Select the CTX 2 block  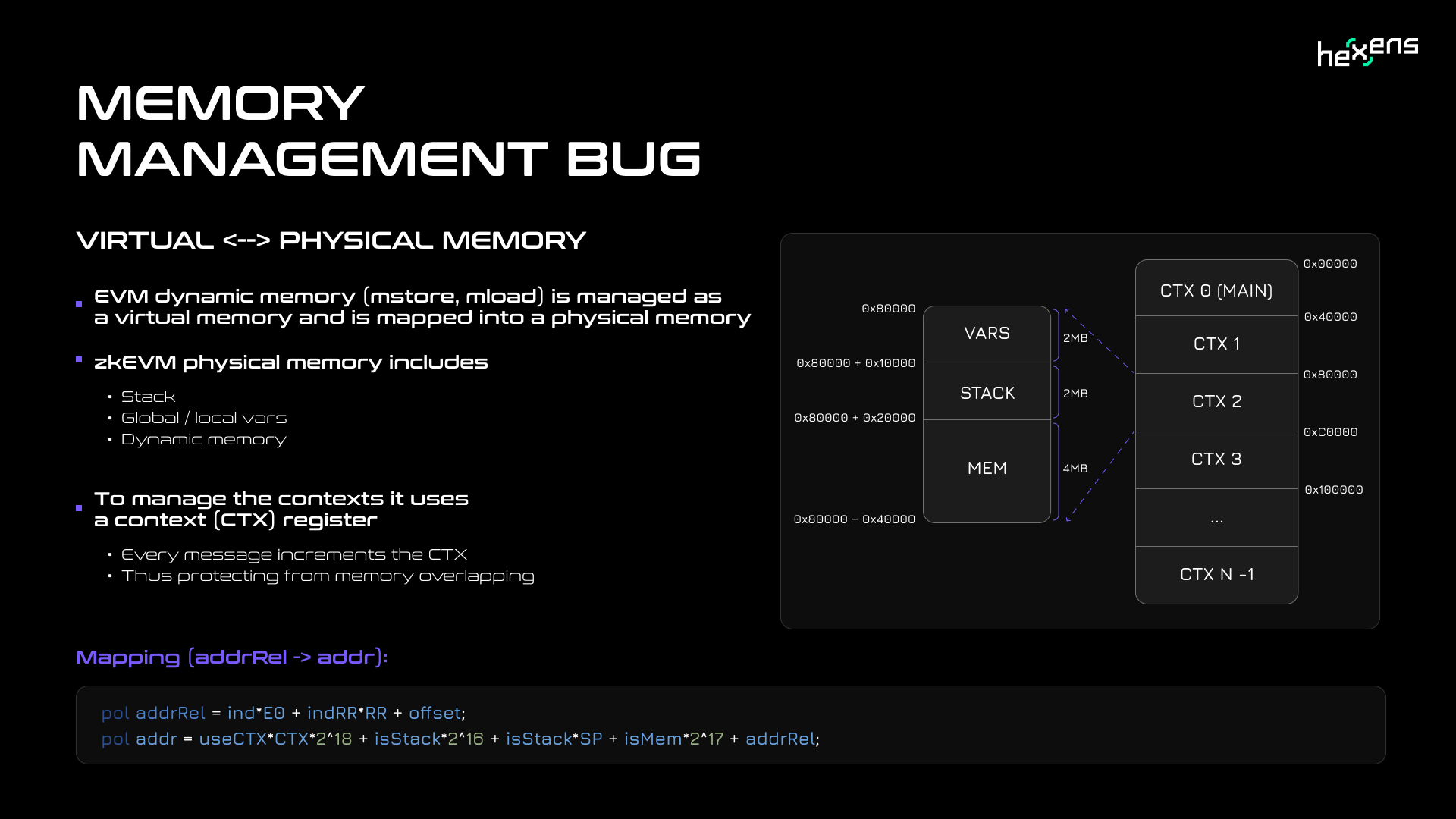(x=1216, y=402)
